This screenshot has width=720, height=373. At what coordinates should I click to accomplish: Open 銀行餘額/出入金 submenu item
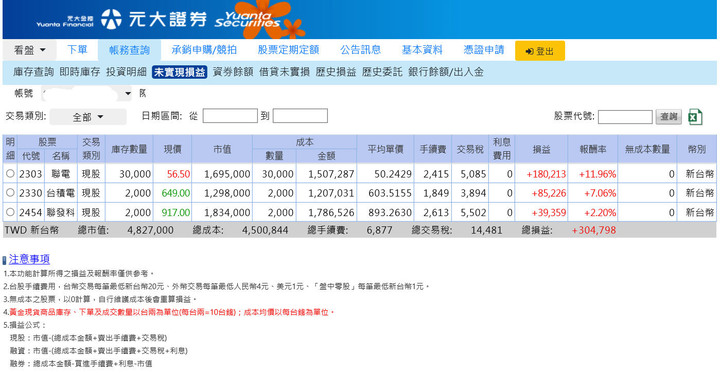coord(446,72)
